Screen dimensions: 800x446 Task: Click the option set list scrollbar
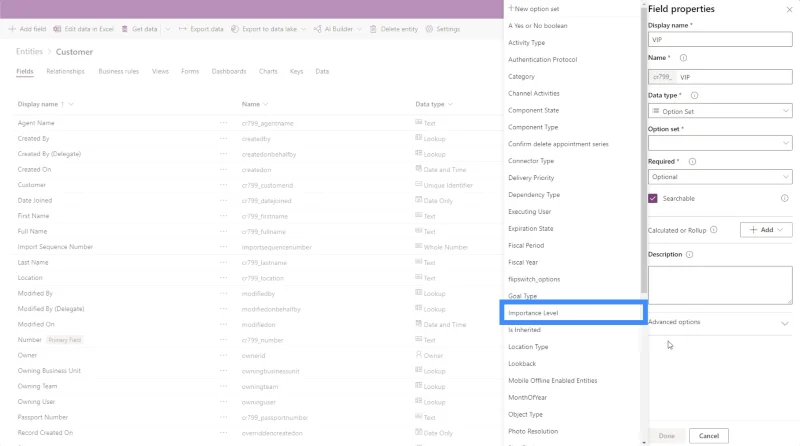click(x=644, y=148)
